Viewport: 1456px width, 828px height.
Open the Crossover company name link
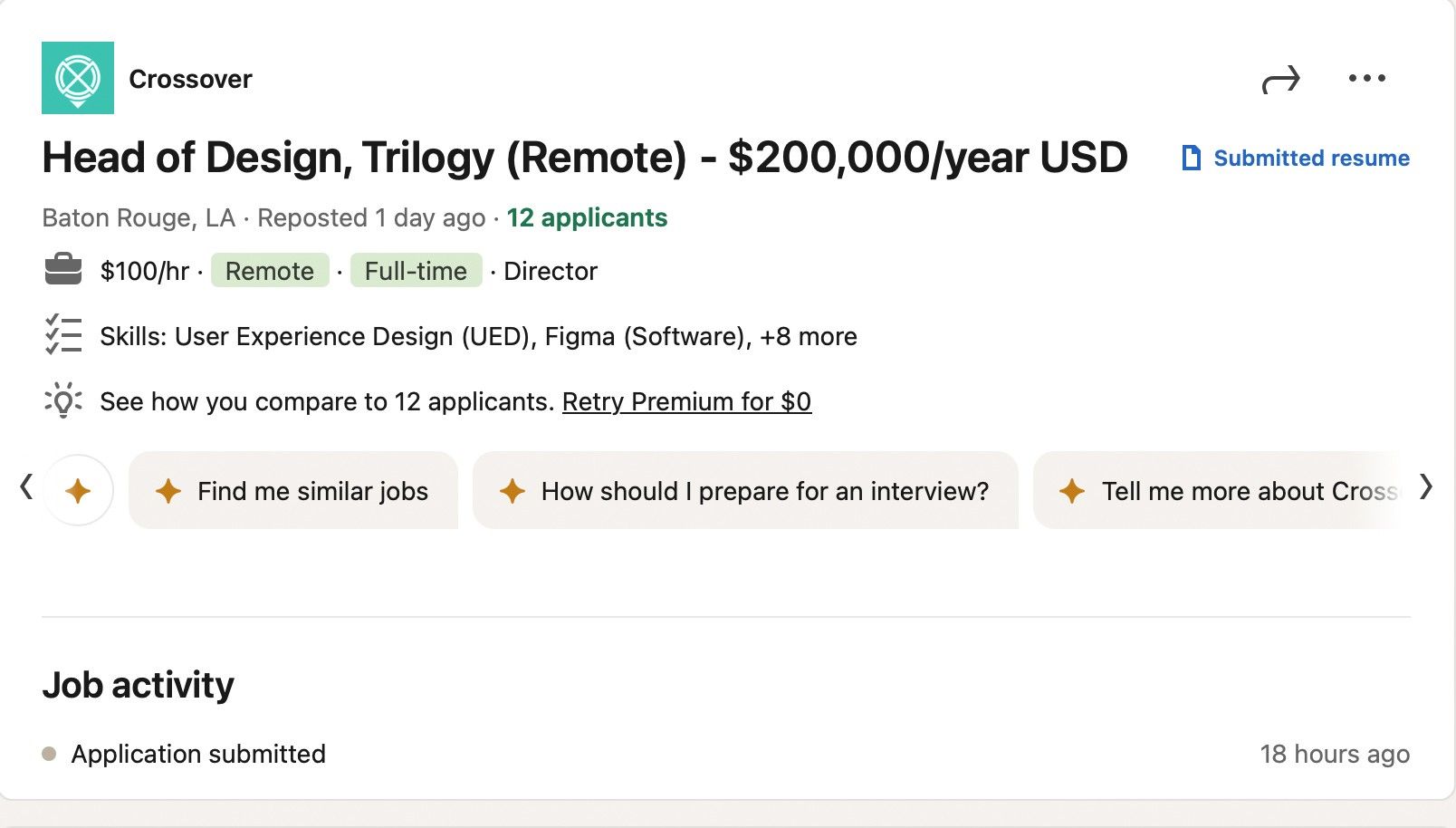point(190,79)
